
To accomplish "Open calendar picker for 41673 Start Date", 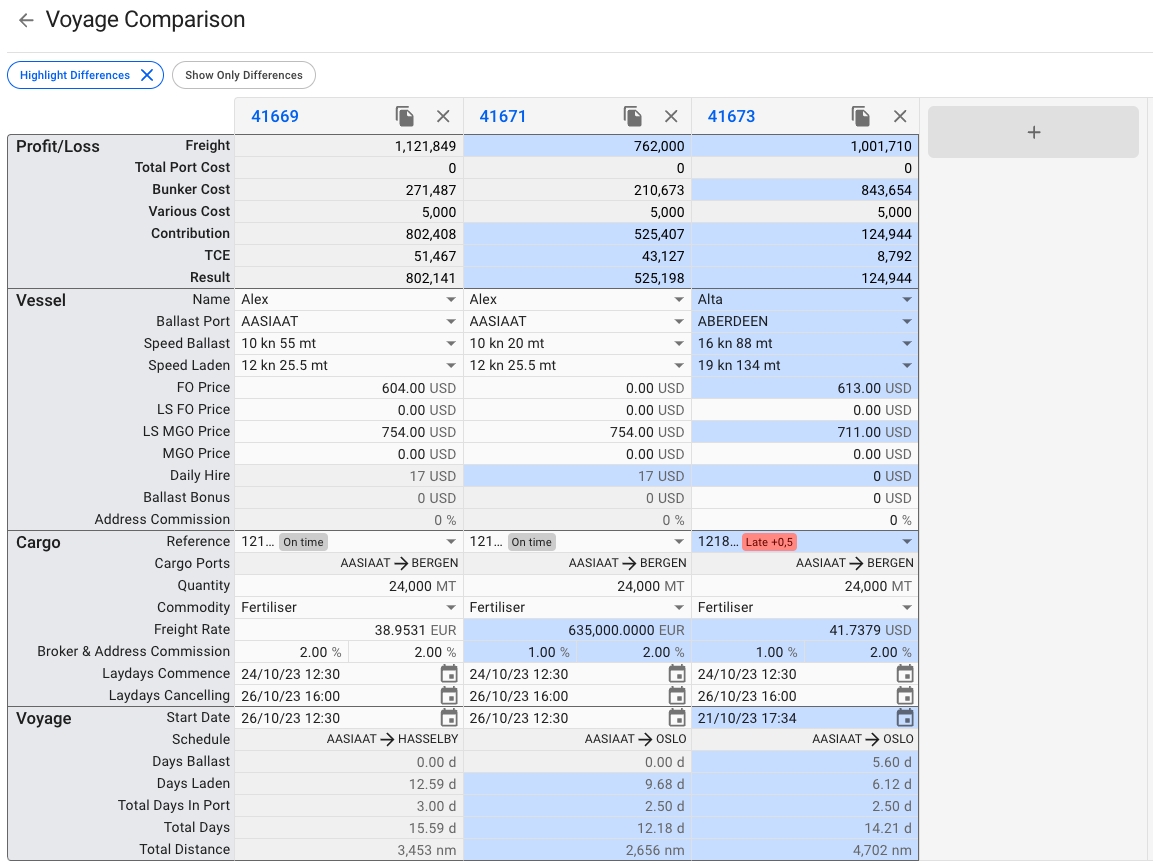I will 905,718.
